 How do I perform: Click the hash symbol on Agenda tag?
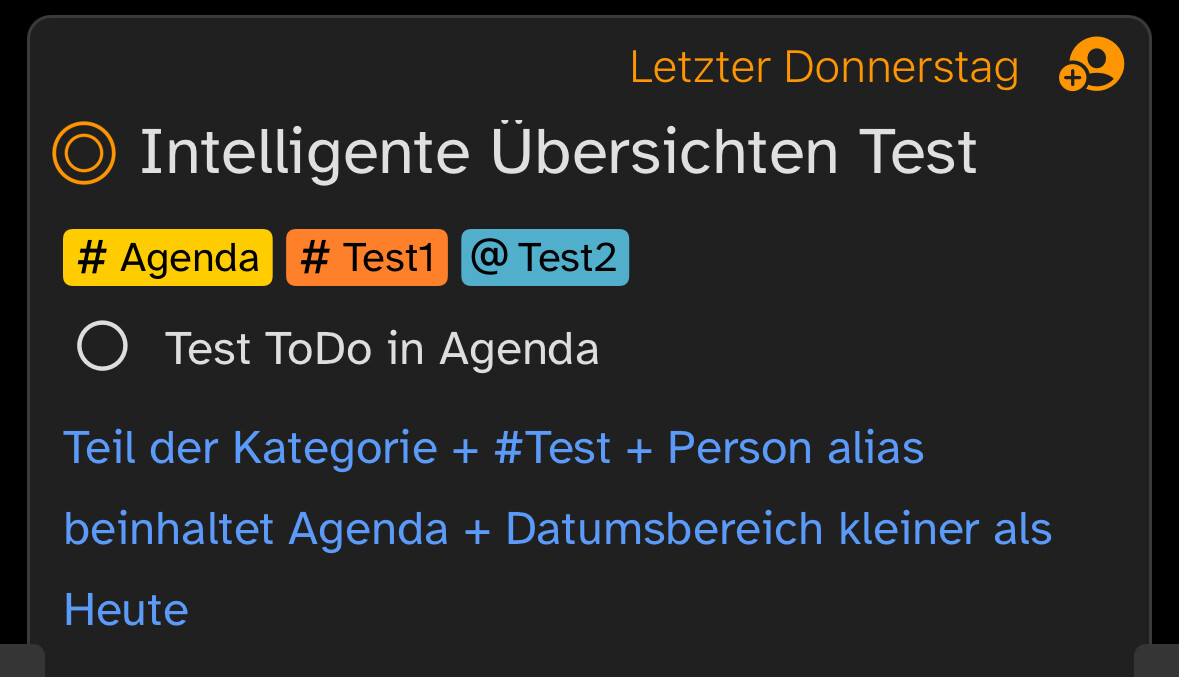[x=92, y=258]
